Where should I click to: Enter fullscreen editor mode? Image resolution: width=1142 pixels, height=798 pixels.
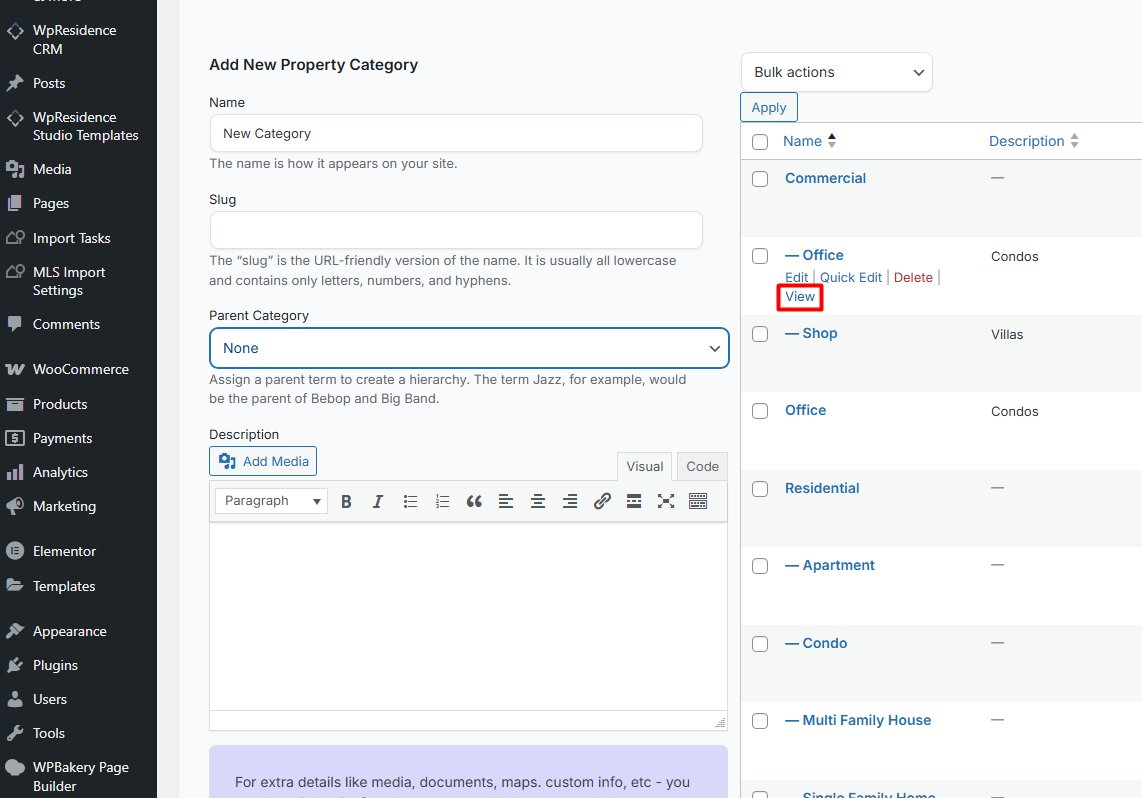coord(666,502)
